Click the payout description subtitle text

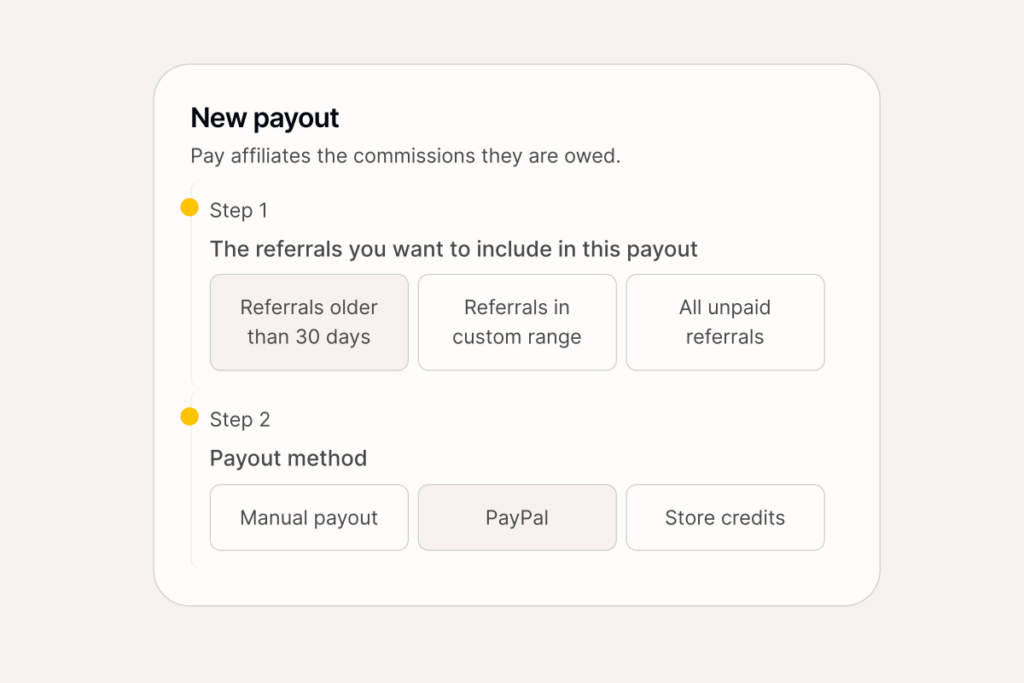point(405,156)
